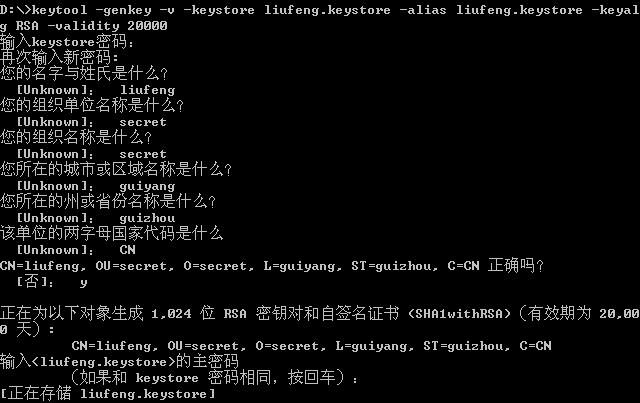This screenshot has width=640, height=403.
Task: Select the guizhou province answer
Action: (147, 218)
